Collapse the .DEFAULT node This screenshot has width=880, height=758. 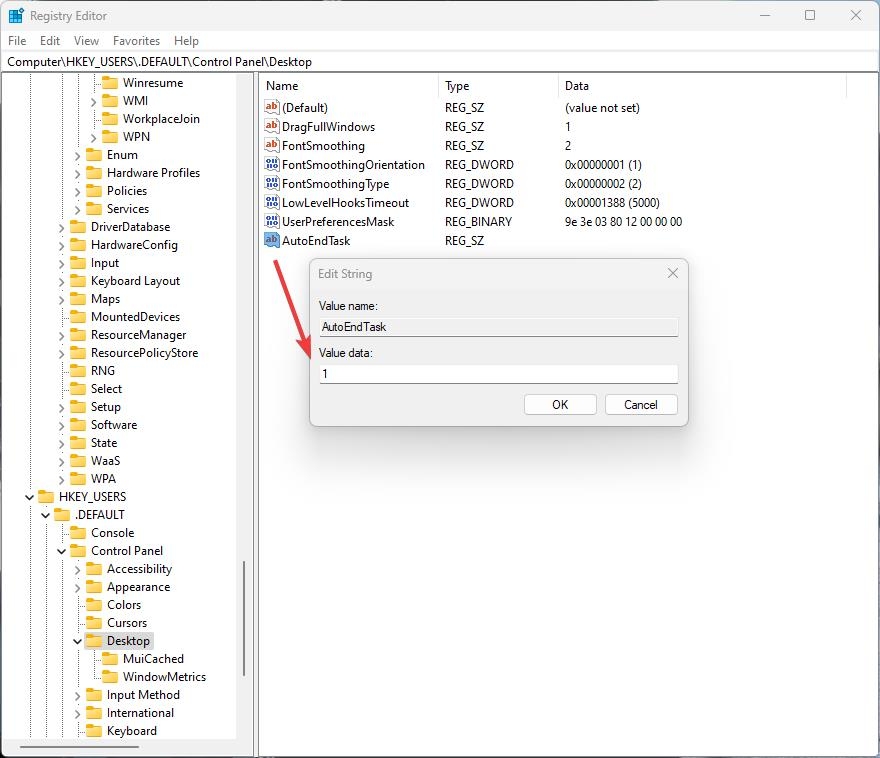tap(45, 515)
